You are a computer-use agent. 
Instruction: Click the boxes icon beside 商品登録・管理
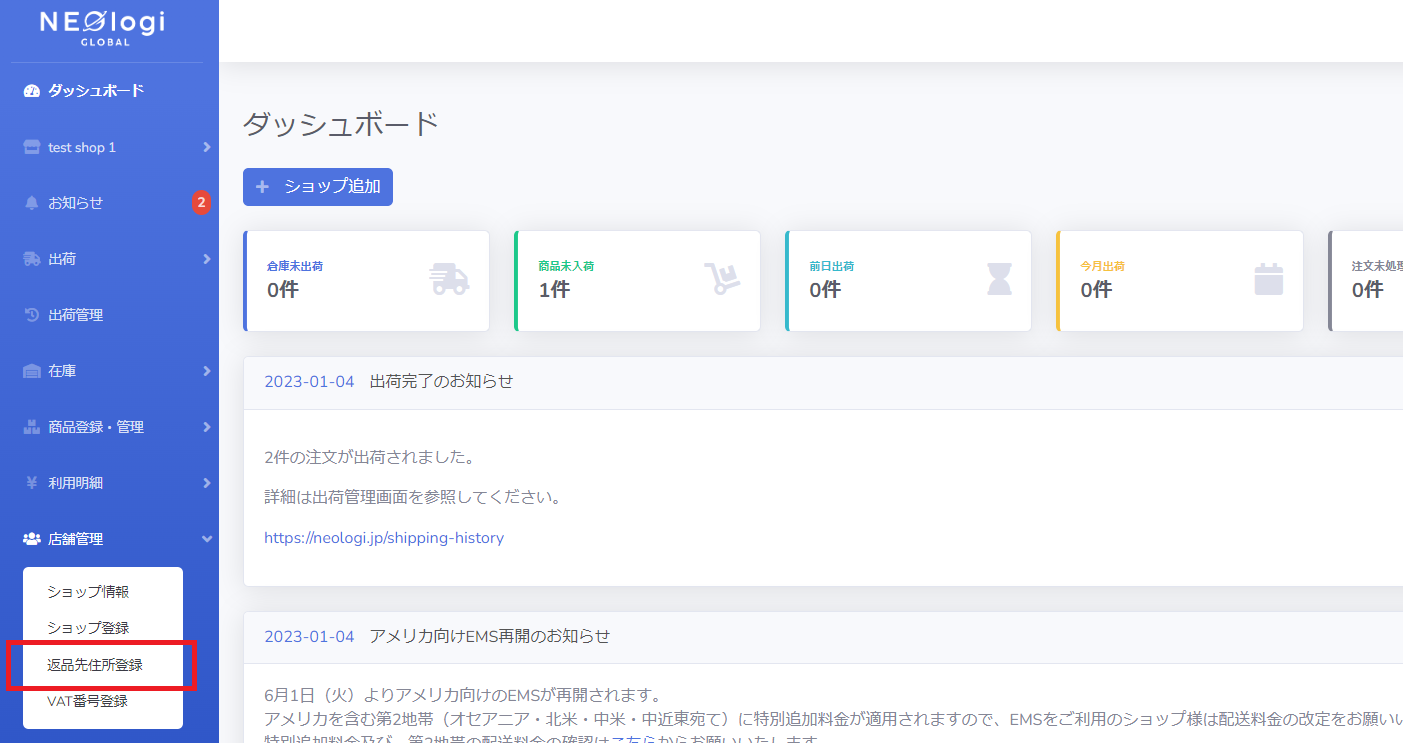point(31,427)
